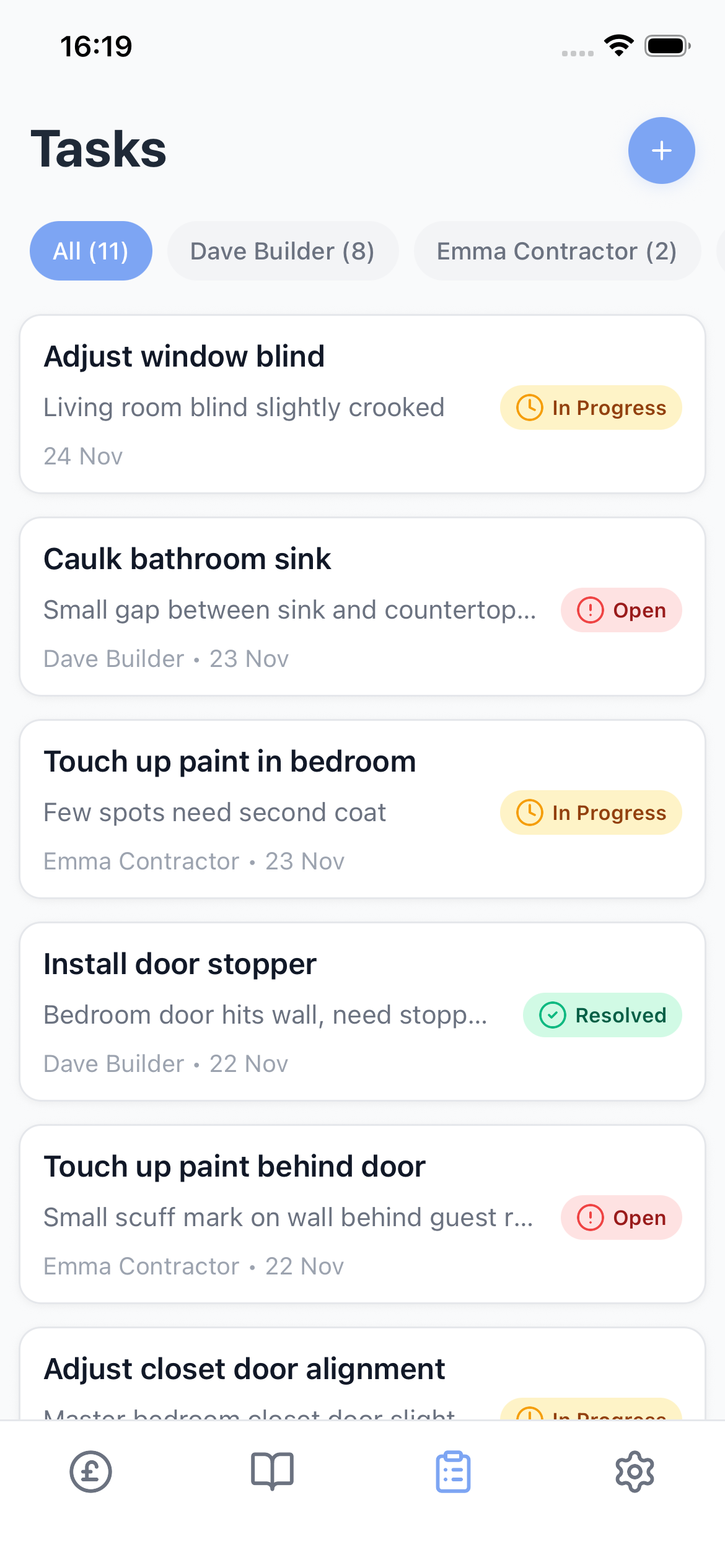The image size is (725, 1568).
Task: Open the open-book tab icon
Action: pos(272,1471)
